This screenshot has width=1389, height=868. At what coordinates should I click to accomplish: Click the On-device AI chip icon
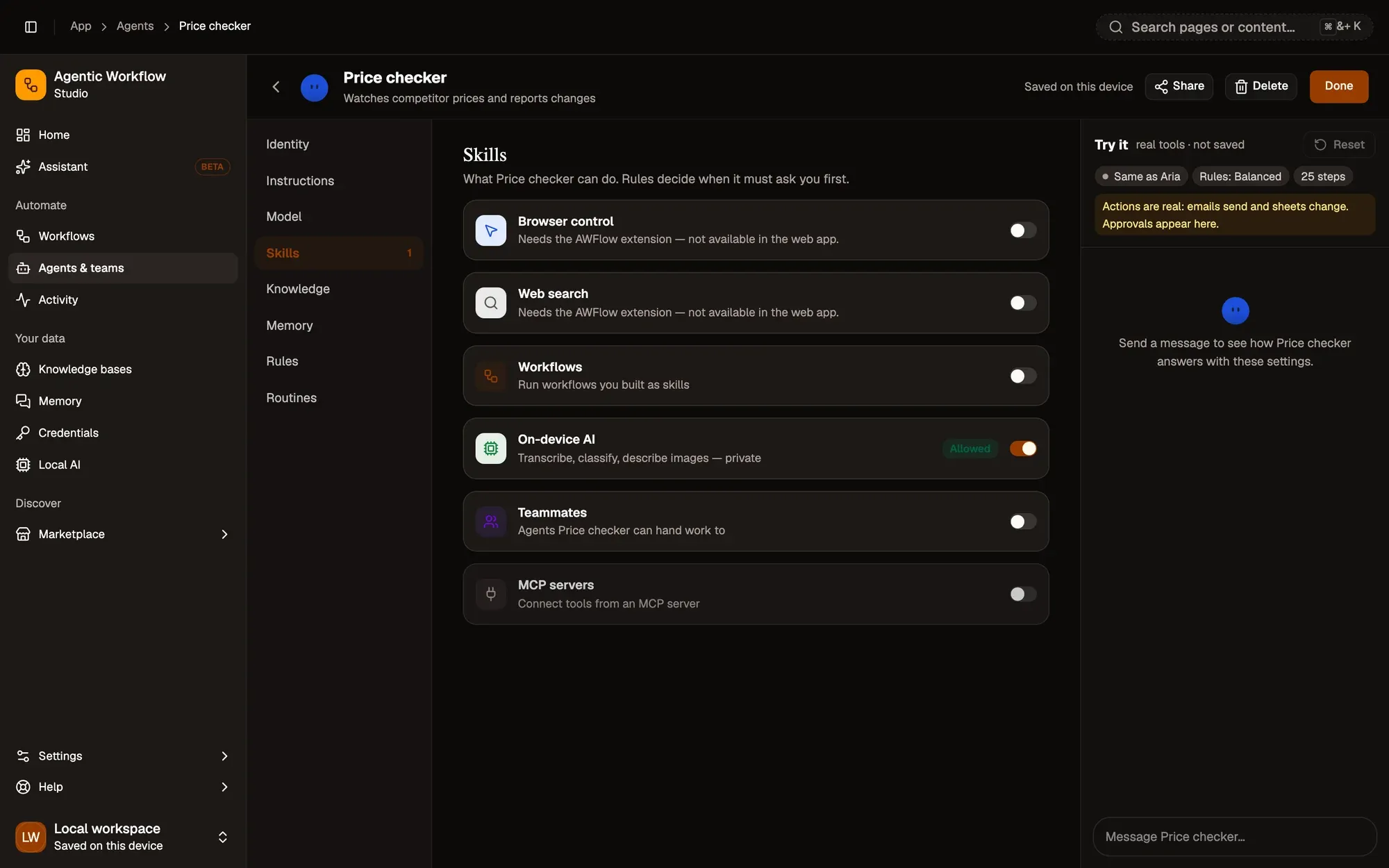click(x=490, y=449)
